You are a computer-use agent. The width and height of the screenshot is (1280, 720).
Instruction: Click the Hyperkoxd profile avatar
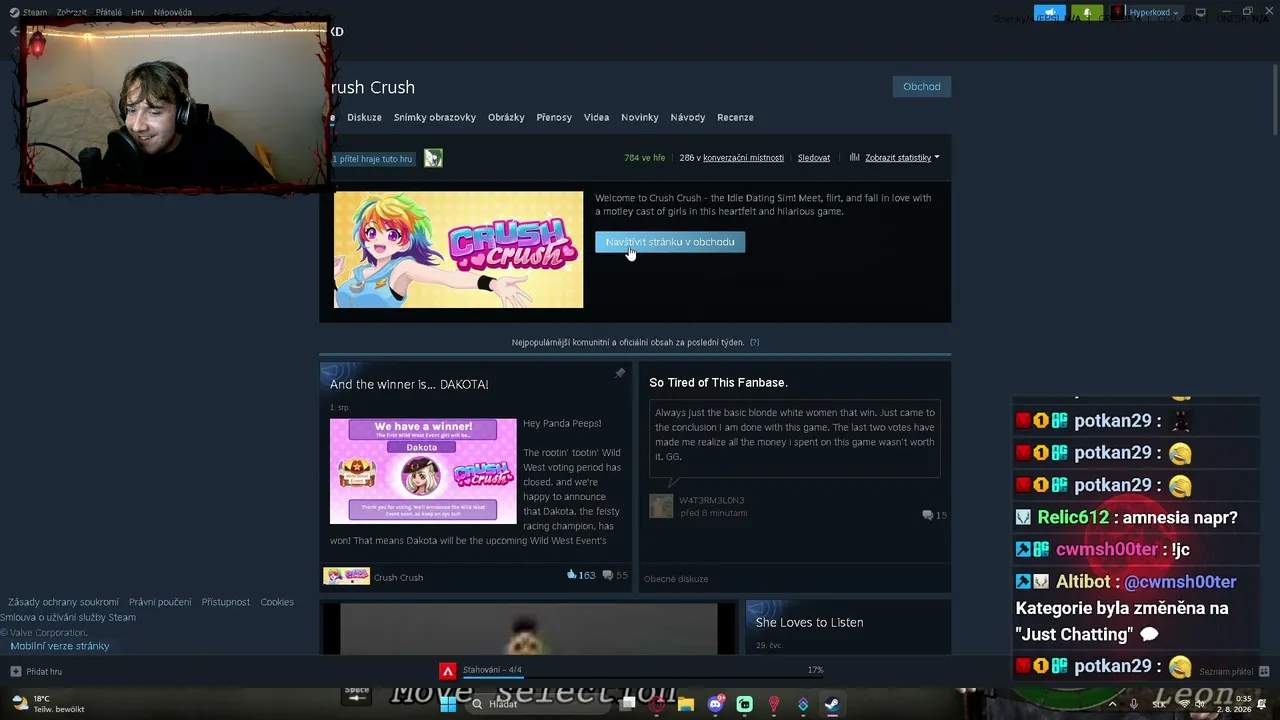coord(1117,13)
